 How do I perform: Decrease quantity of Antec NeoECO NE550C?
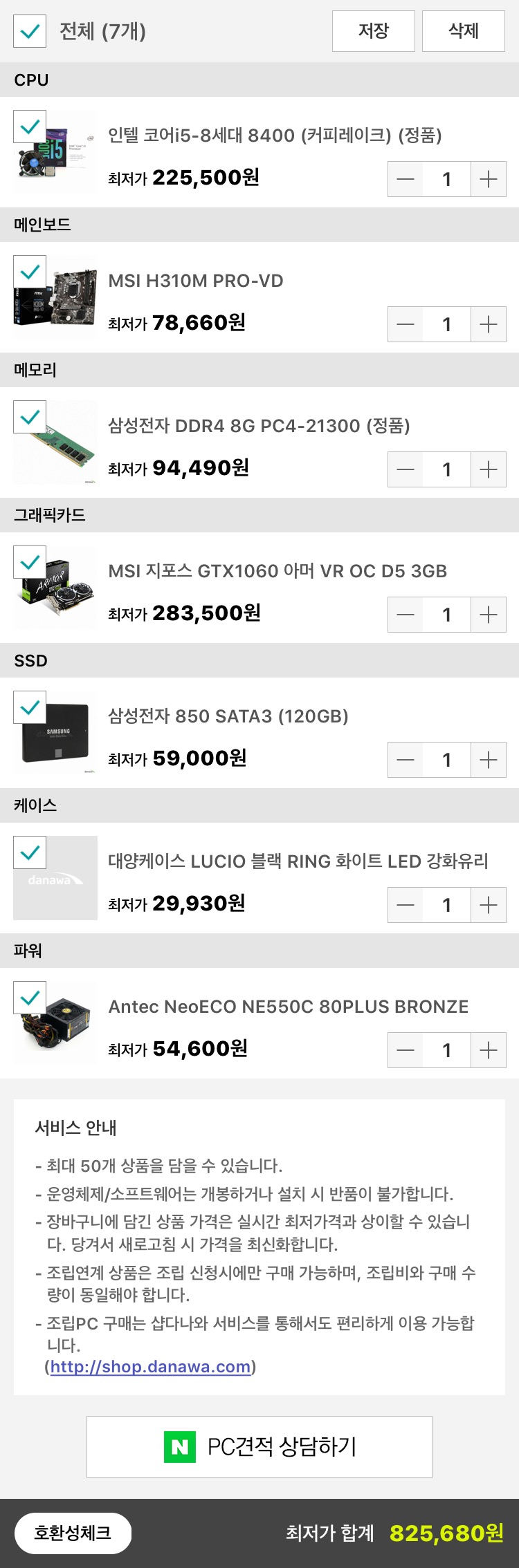coord(406,1050)
